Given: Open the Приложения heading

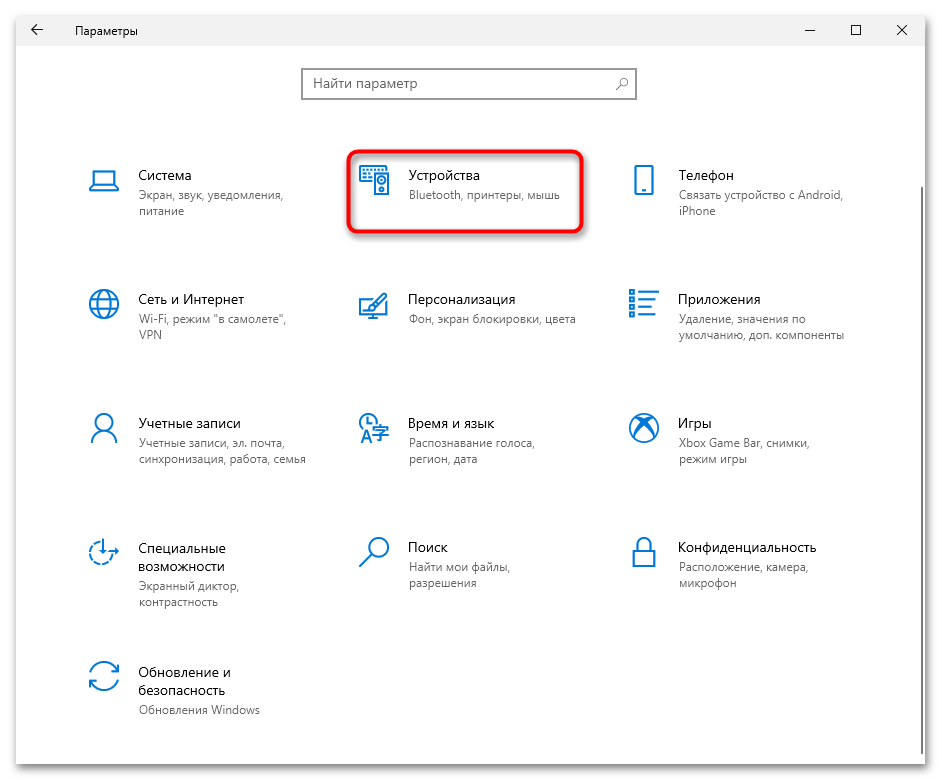Looking at the screenshot, I should coord(719,299).
